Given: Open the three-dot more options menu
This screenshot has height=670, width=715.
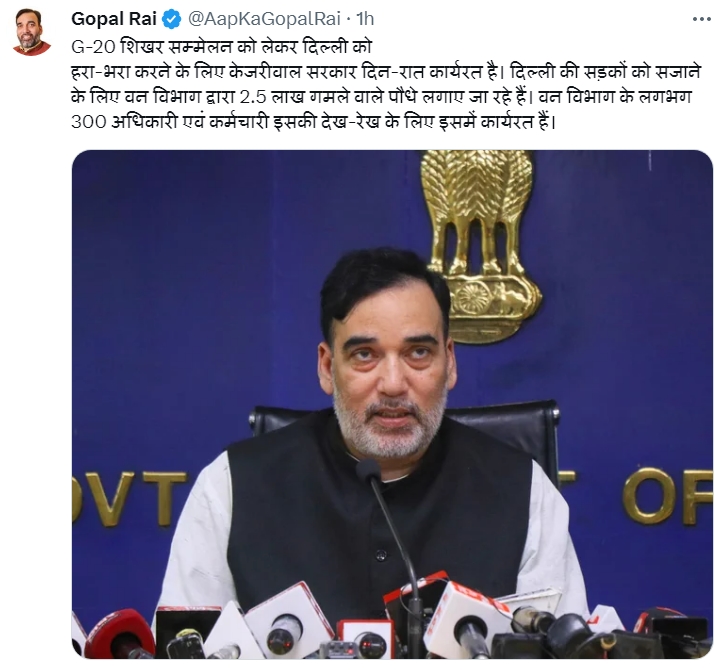Looking at the screenshot, I should [701, 19].
